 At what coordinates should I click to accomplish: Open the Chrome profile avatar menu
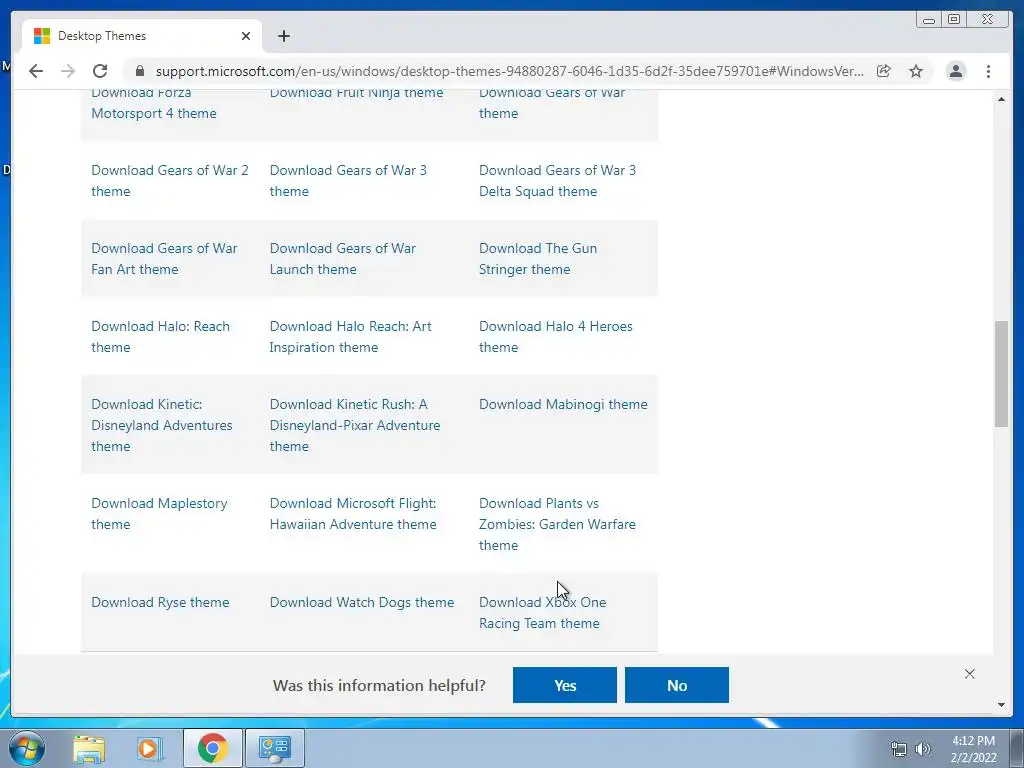(x=955, y=71)
